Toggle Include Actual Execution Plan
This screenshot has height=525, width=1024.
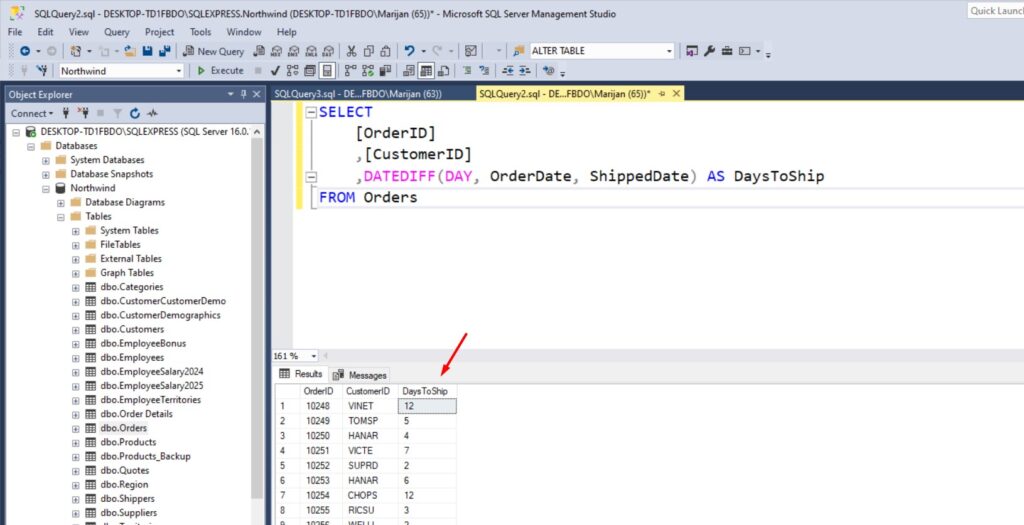350,71
